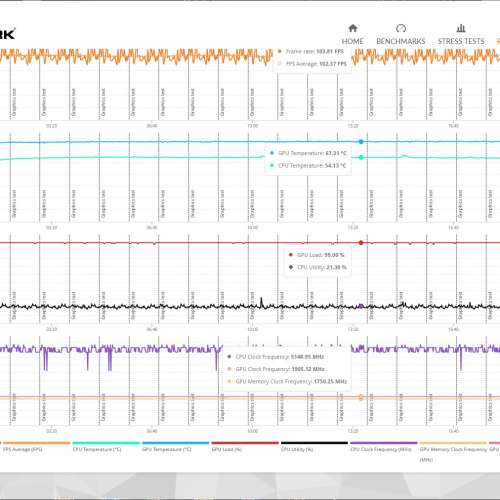Image resolution: width=500 pixels, height=500 pixels.
Task: Go to the Home section via house icon
Action: (353, 28)
